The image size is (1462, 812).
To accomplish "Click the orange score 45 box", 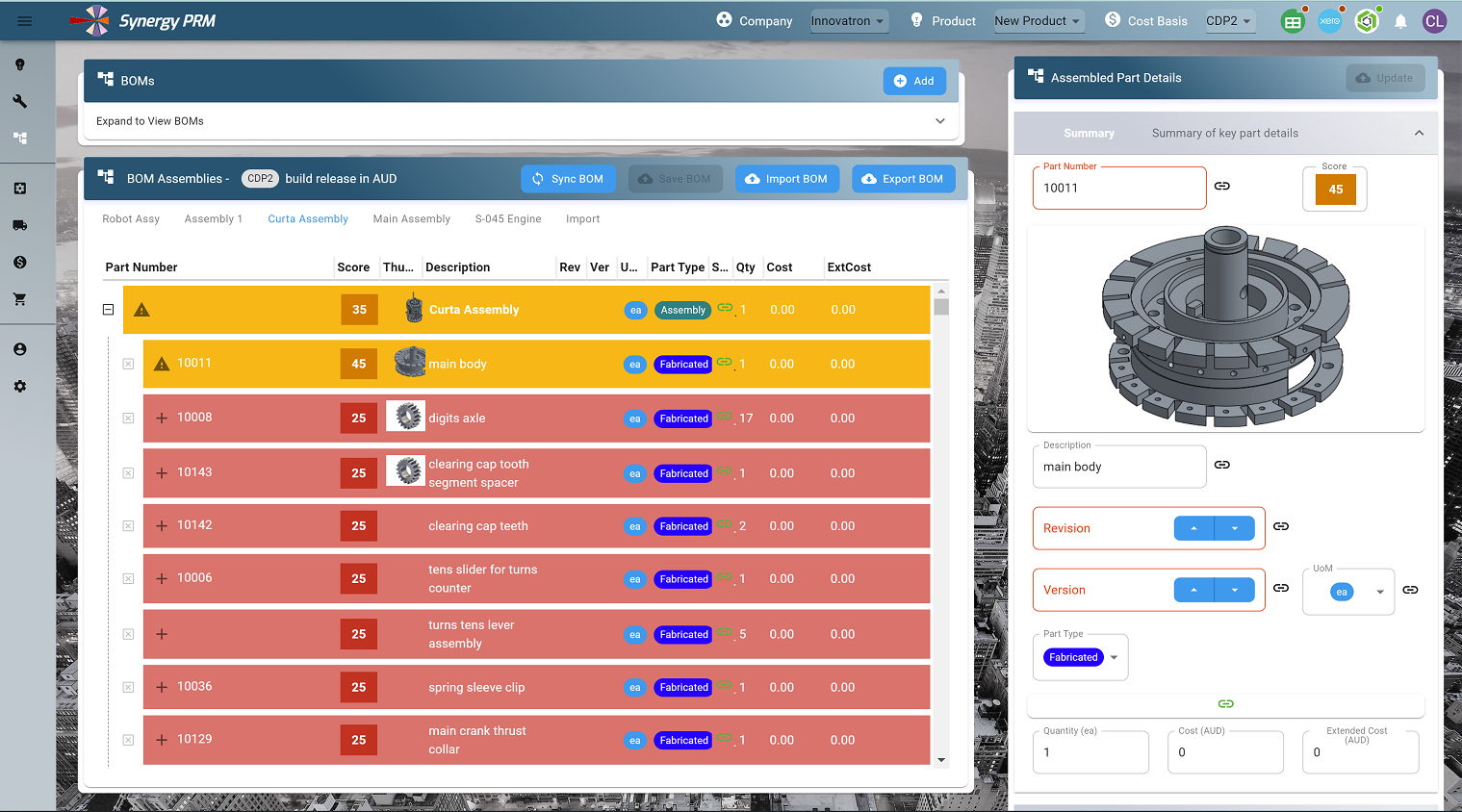I will pyautogui.click(x=1335, y=190).
